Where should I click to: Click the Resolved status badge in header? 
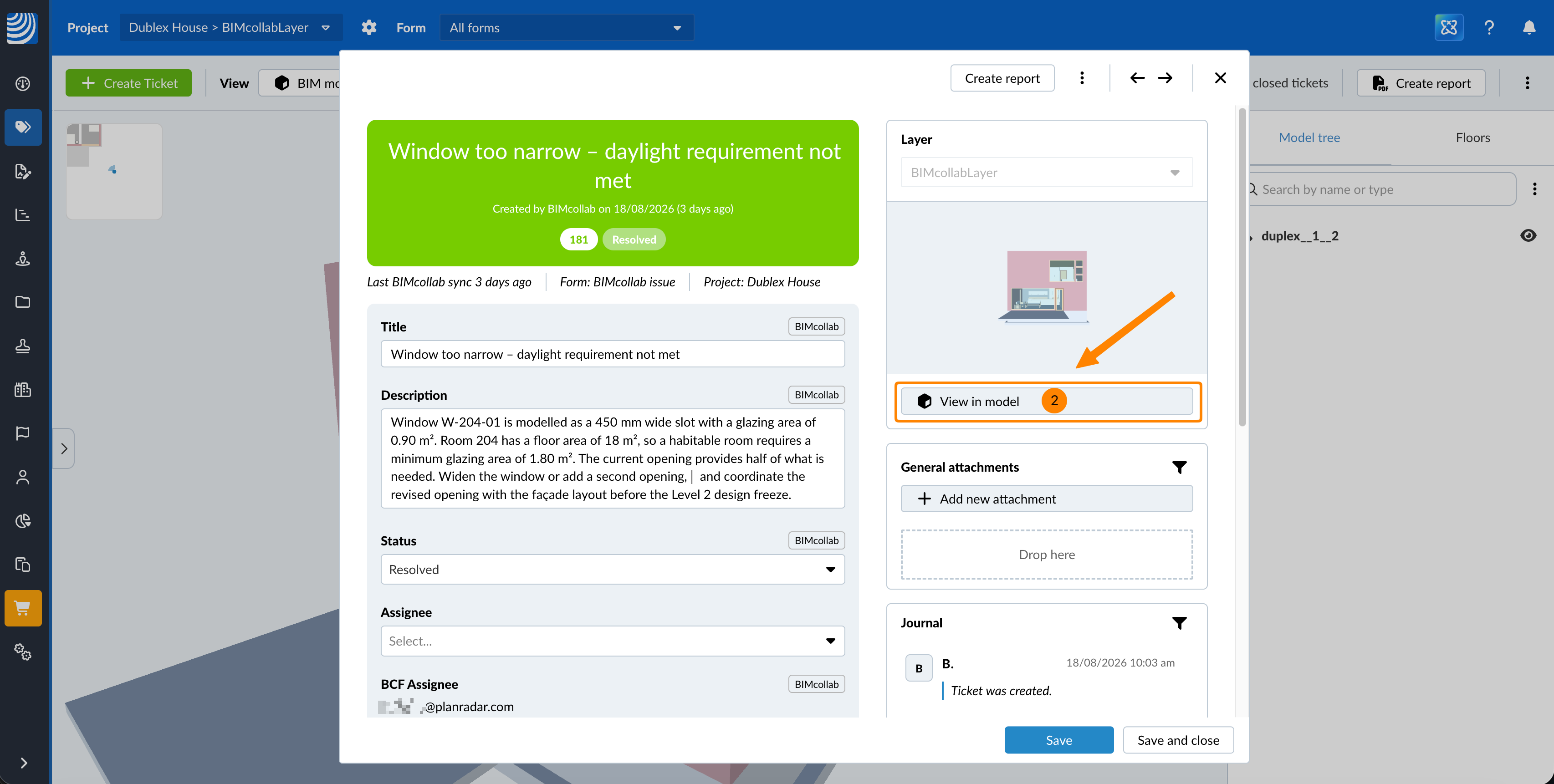point(634,239)
